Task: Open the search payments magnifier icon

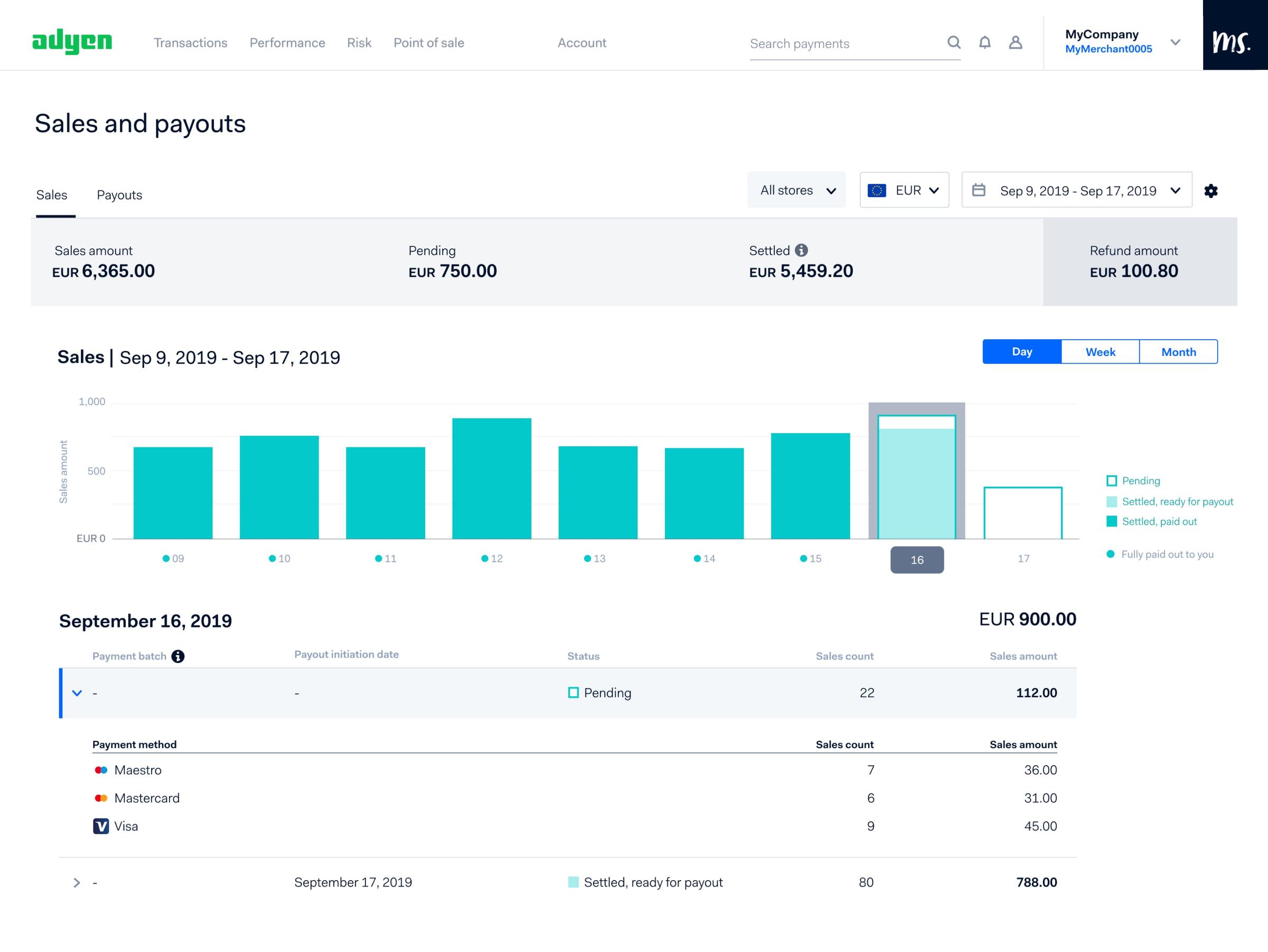Action: click(x=954, y=42)
